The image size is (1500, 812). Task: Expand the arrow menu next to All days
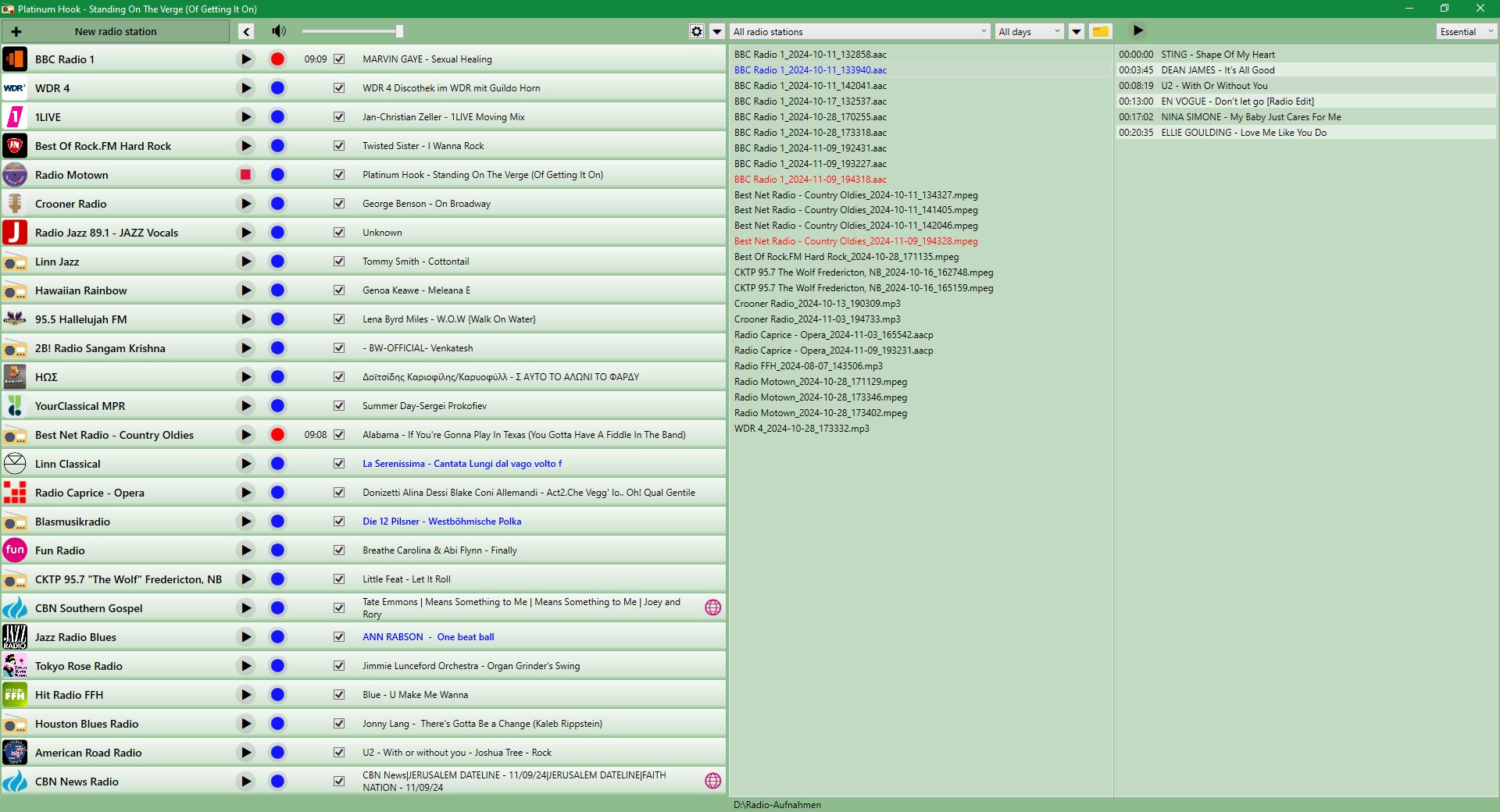coord(1077,31)
